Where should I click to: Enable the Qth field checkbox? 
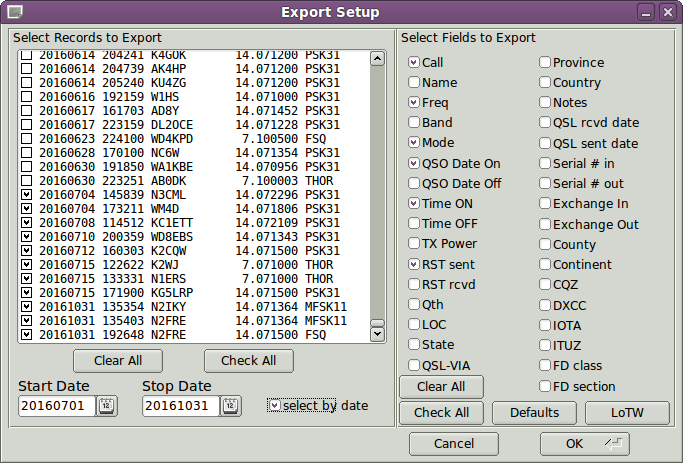(414, 304)
